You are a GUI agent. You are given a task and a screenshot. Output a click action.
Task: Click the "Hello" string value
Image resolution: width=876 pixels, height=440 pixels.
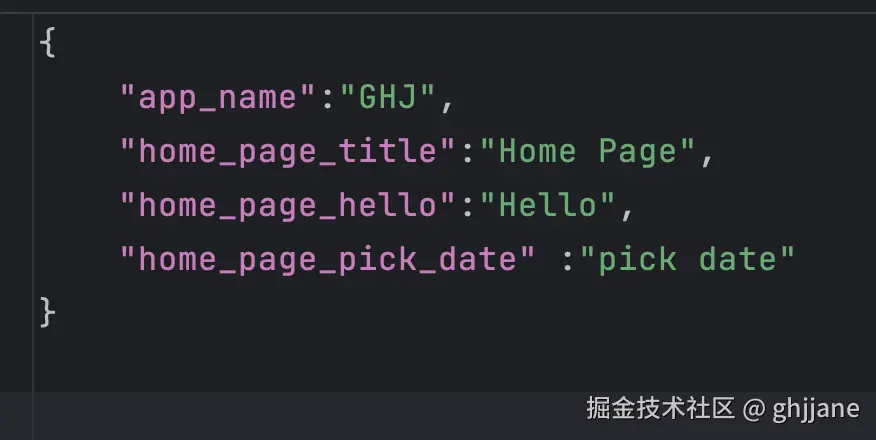pos(548,206)
